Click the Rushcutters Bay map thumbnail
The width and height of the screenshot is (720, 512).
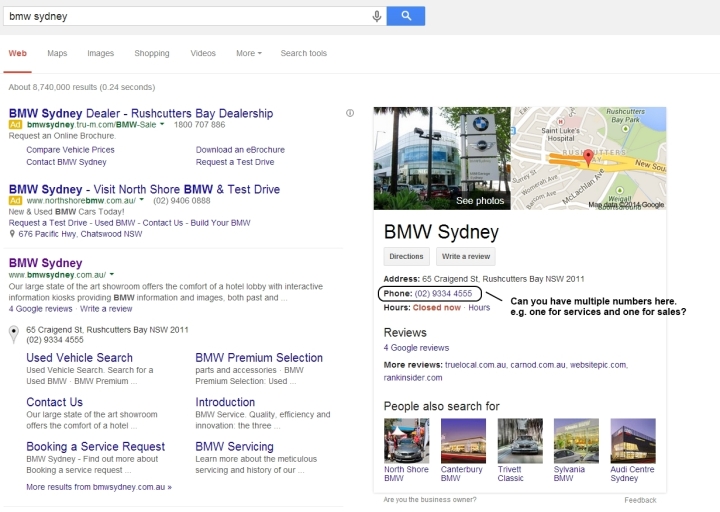click(589, 158)
